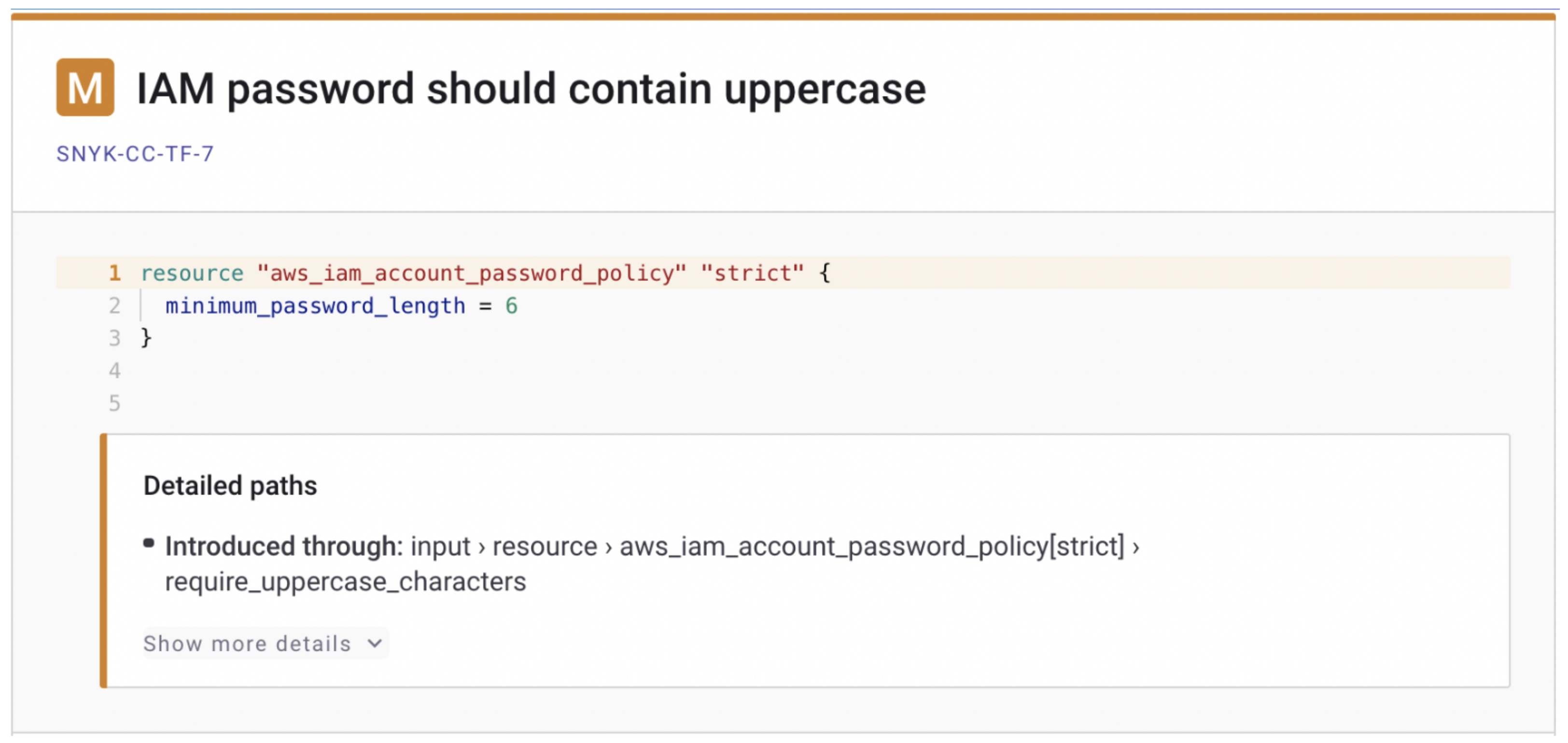Screen dimensions: 1568x743
Task: Click the issue title IAM password should contain uppercase
Action: pyautogui.click(x=531, y=89)
